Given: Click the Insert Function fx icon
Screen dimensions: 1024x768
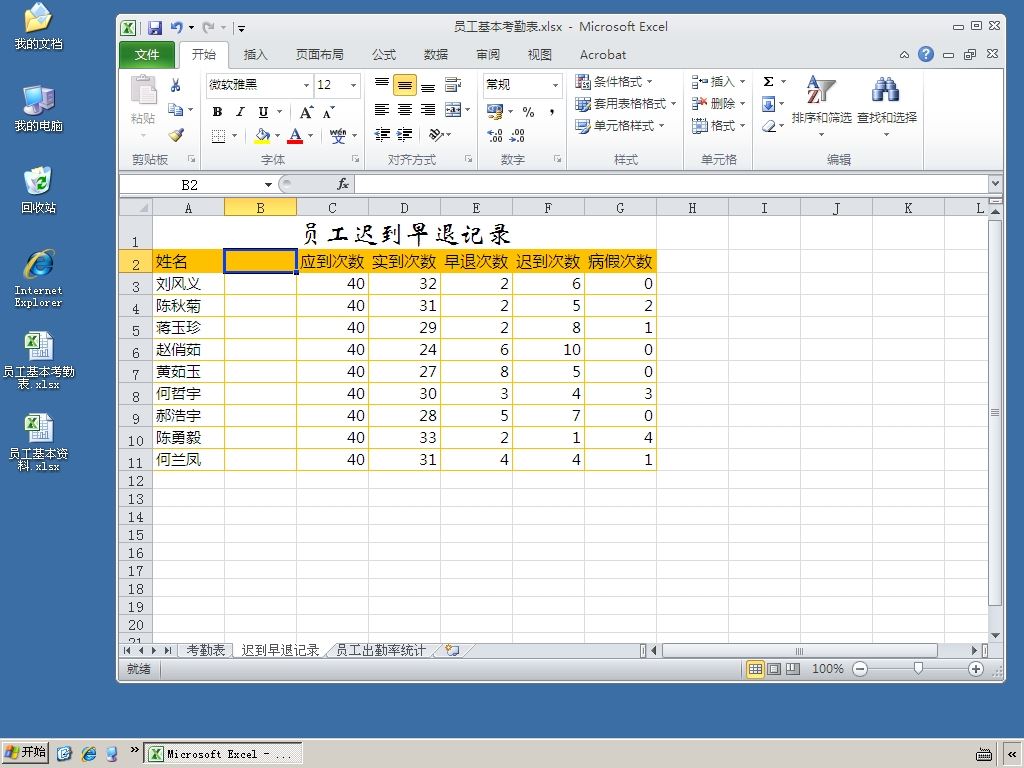Looking at the screenshot, I should pos(343,185).
